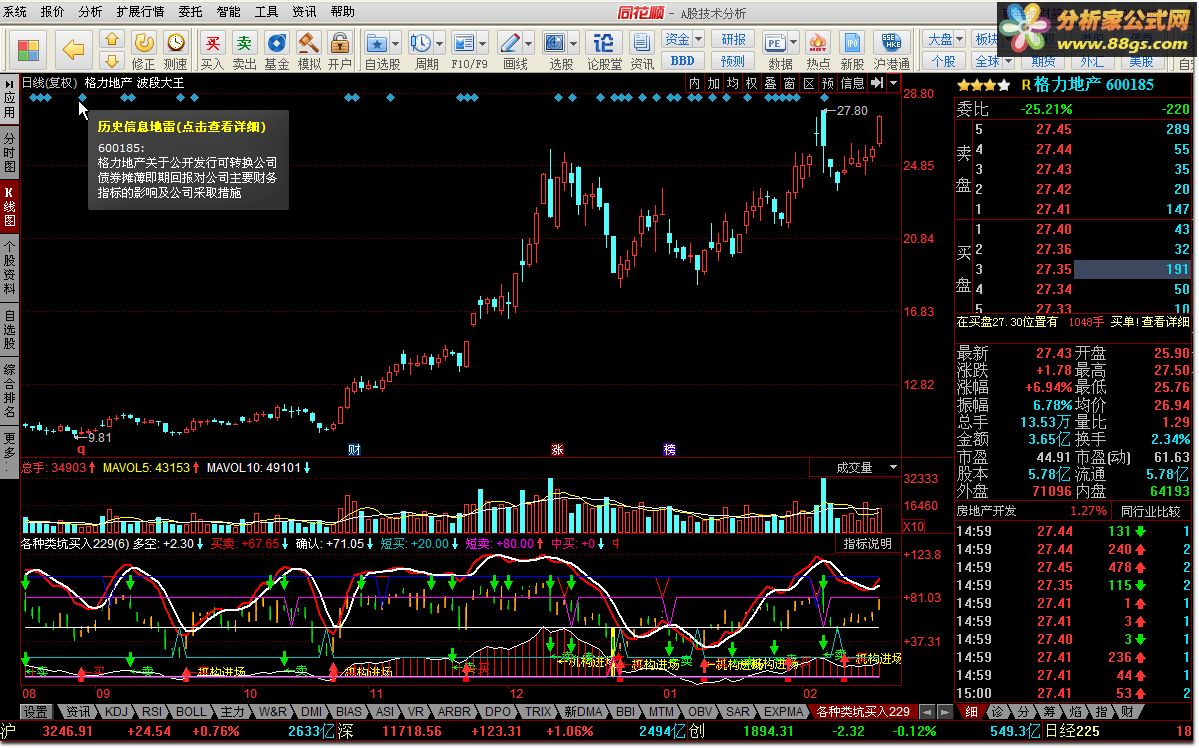The image size is (1199, 748).
Task: Expand the 画线 dropdown arrow
Action: tap(529, 44)
